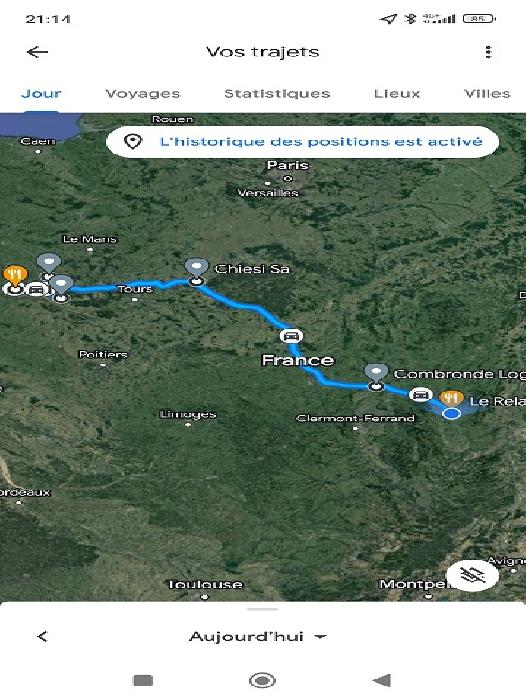This screenshot has height=700, width=526.
Task: Tap the restaurant marker on the far left
Action: coord(15,276)
